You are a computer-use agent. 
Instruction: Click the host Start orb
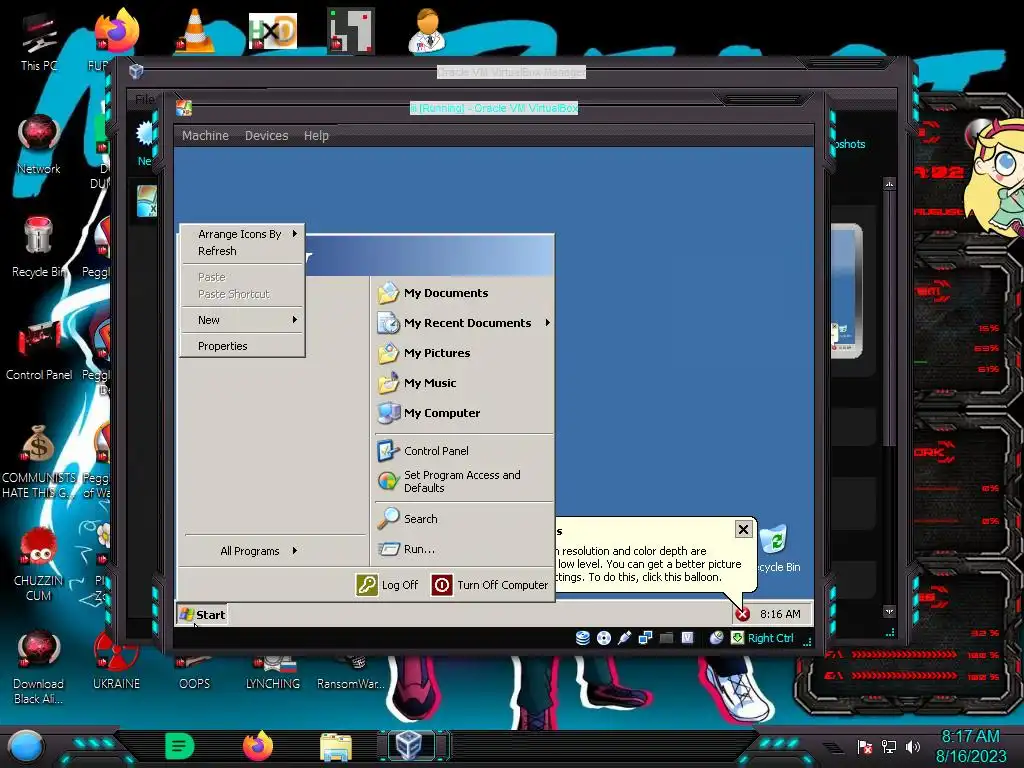pos(25,747)
